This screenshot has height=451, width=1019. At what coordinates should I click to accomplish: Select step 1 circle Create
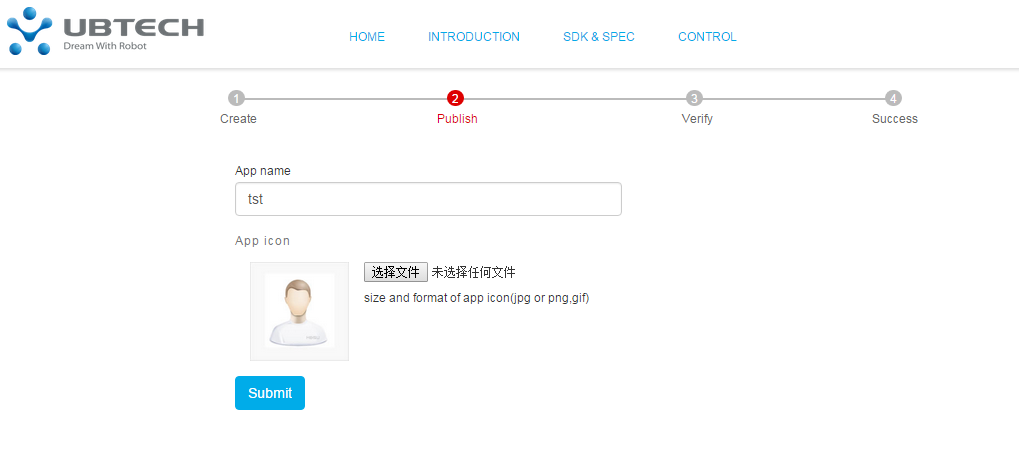[237, 99]
